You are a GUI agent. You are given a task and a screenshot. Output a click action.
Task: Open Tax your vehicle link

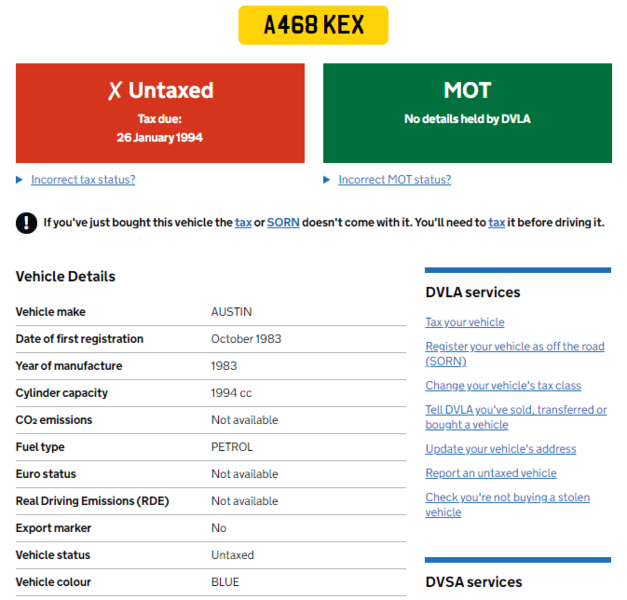[465, 322]
